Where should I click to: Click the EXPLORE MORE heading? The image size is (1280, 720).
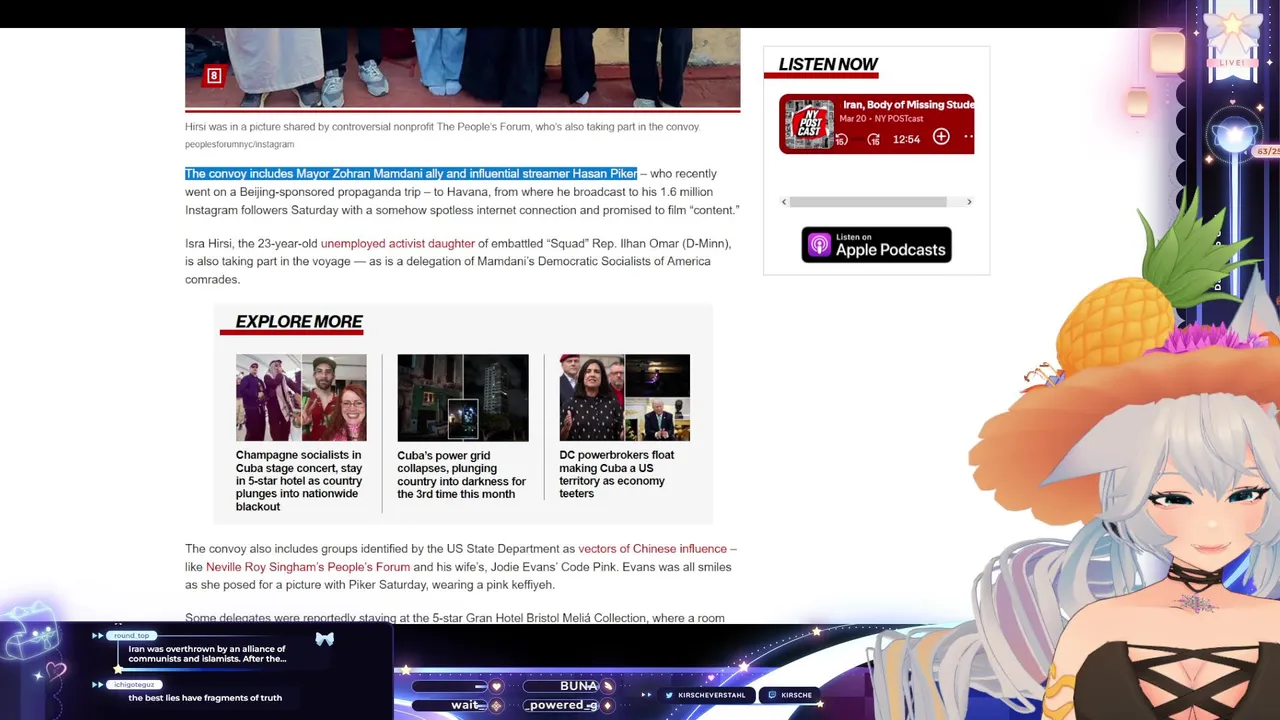299,322
